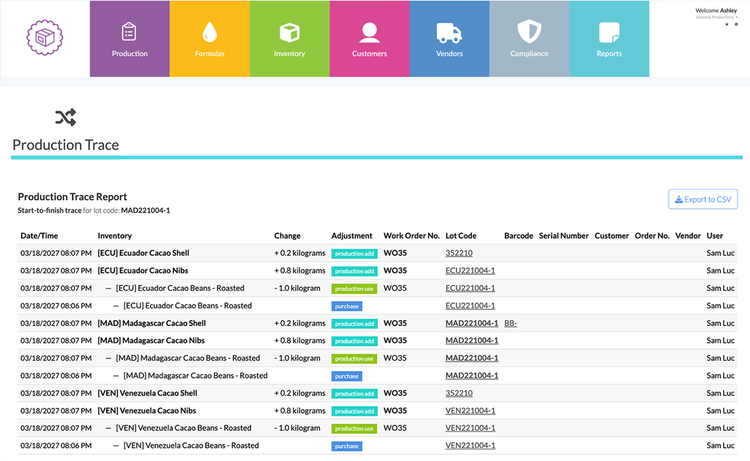
Task: Open lot link in Madagascar Cacao Nibs row
Action: point(472,340)
